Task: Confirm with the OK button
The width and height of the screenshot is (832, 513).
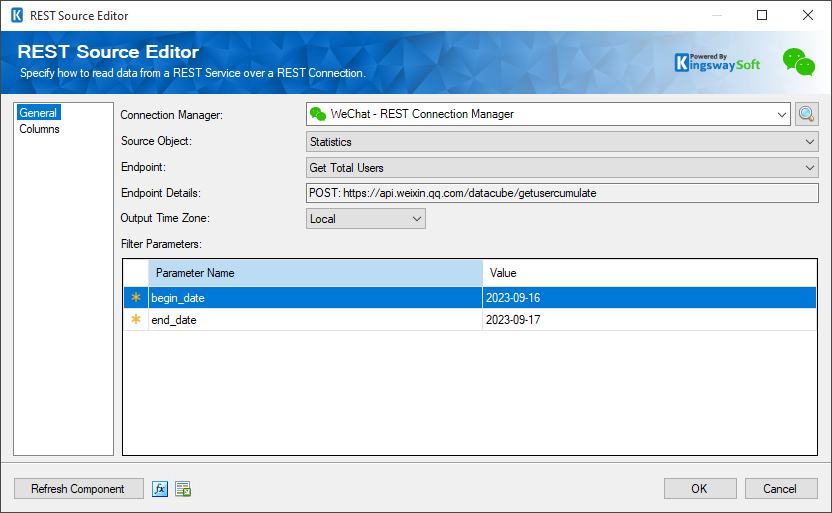Action: (700, 489)
